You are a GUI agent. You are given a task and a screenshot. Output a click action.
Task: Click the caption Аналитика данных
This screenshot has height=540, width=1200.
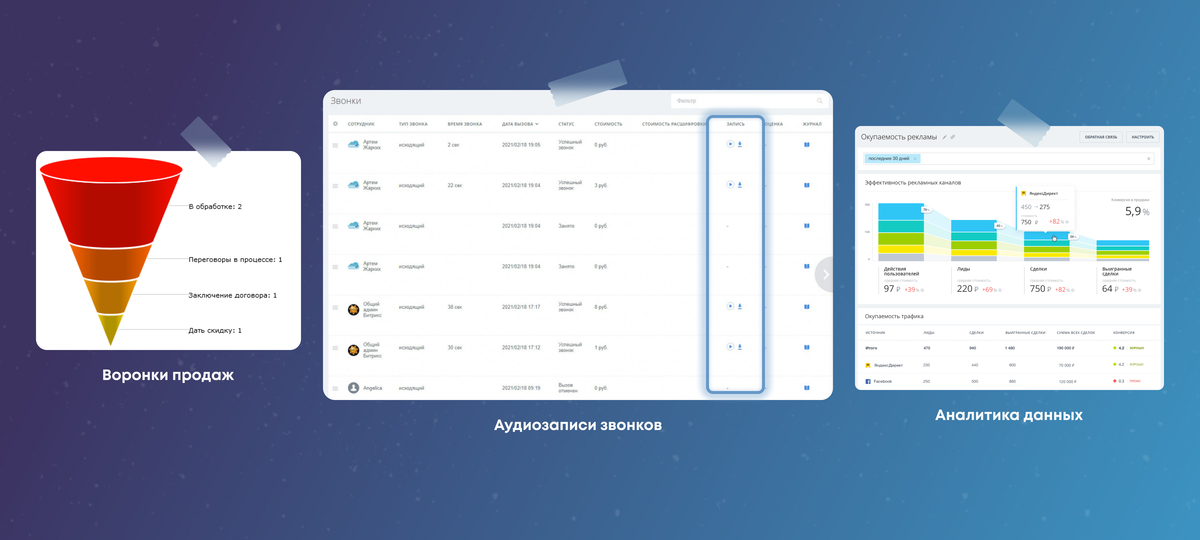1009,414
